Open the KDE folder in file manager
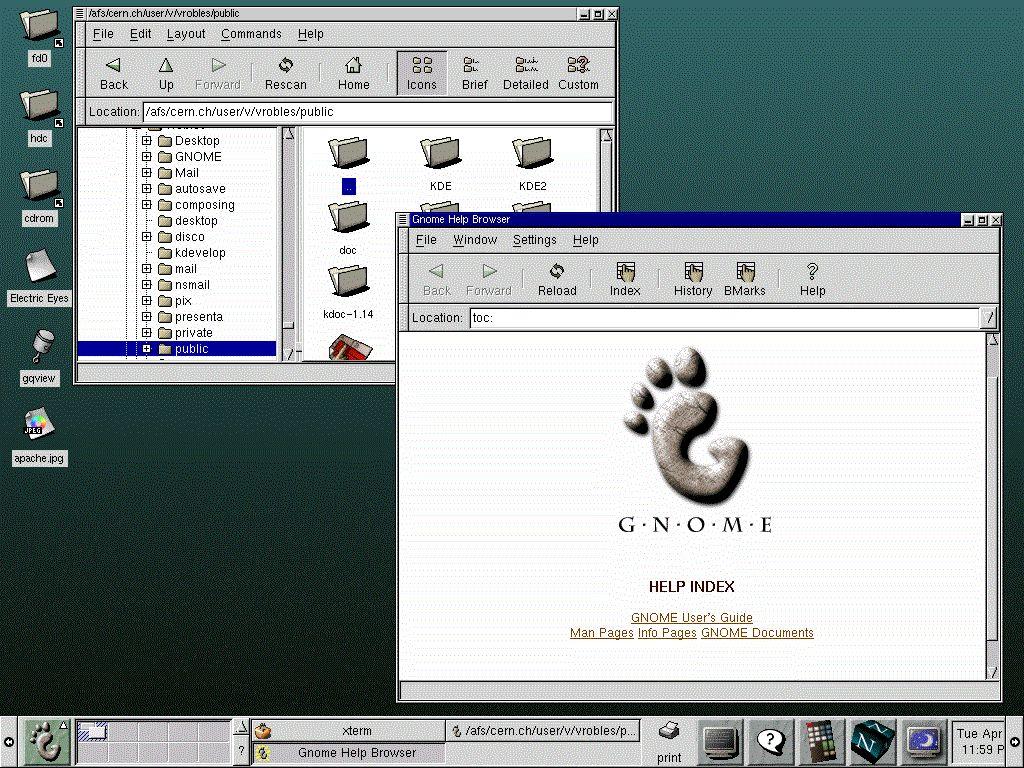Viewport: 1024px width, 768px height. point(440,163)
